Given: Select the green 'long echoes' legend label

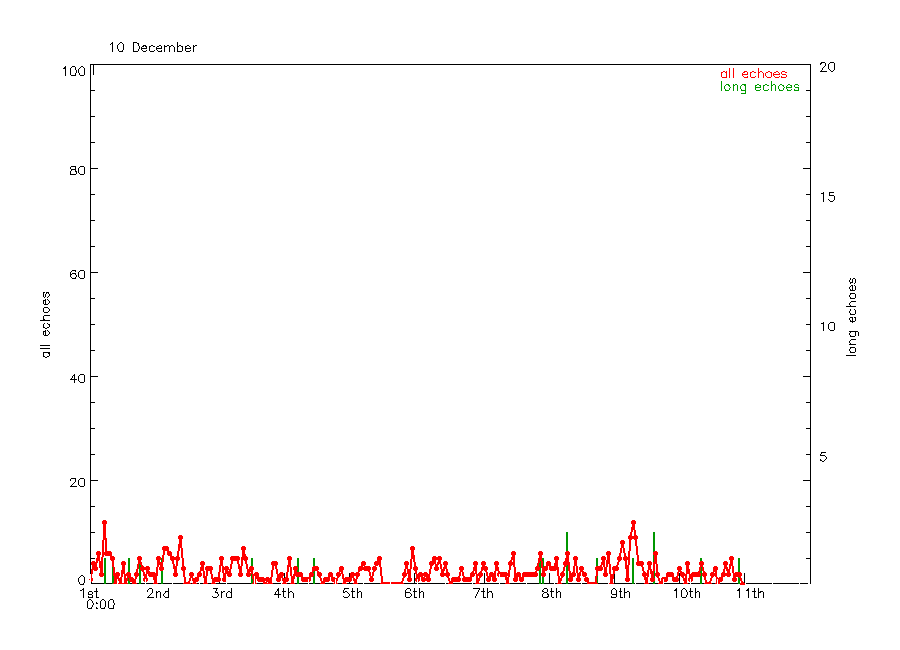Looking at the screenshot, I should click(x=759, y=87).
